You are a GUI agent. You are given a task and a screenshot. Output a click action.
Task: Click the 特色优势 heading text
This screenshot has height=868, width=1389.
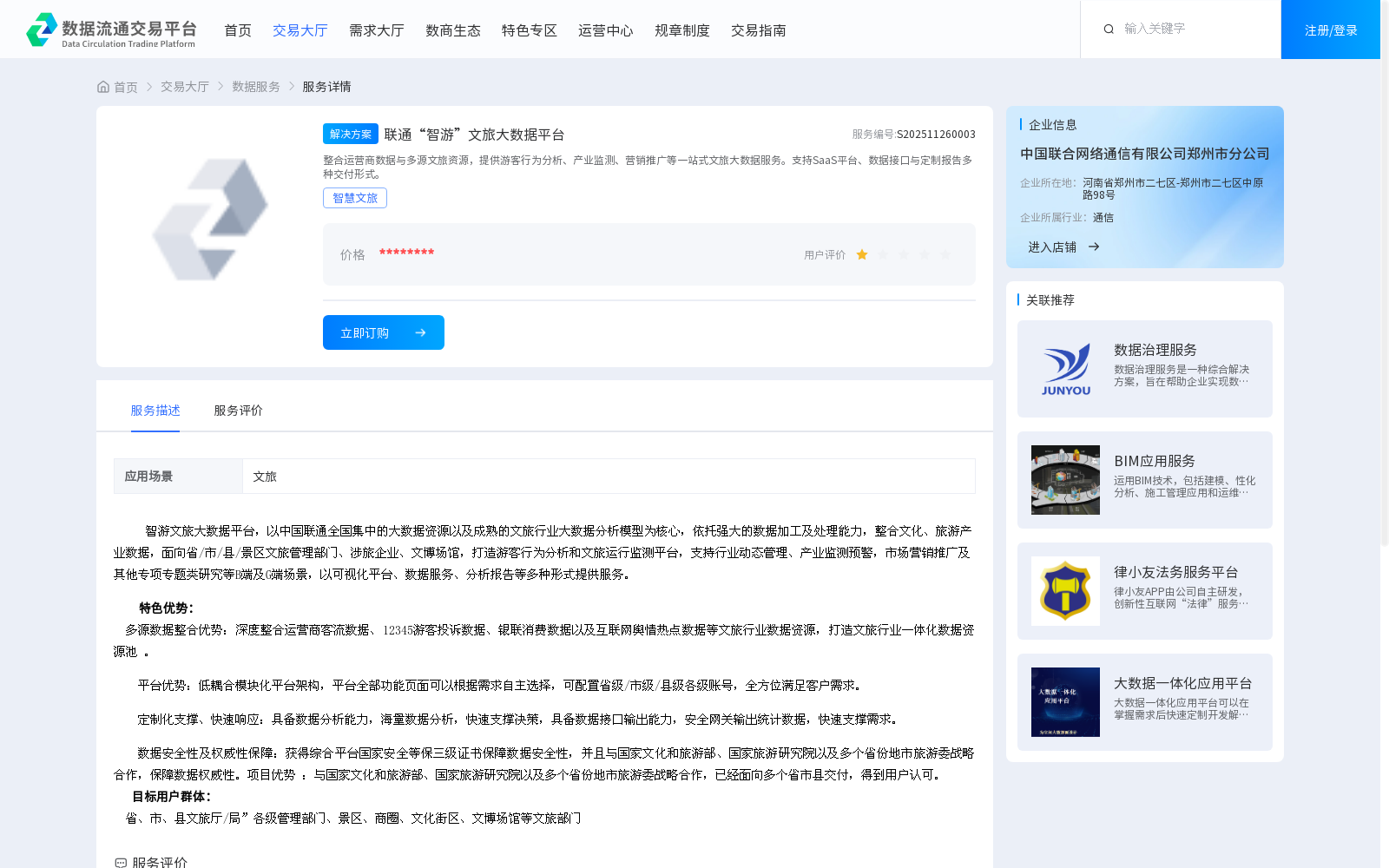167,608
